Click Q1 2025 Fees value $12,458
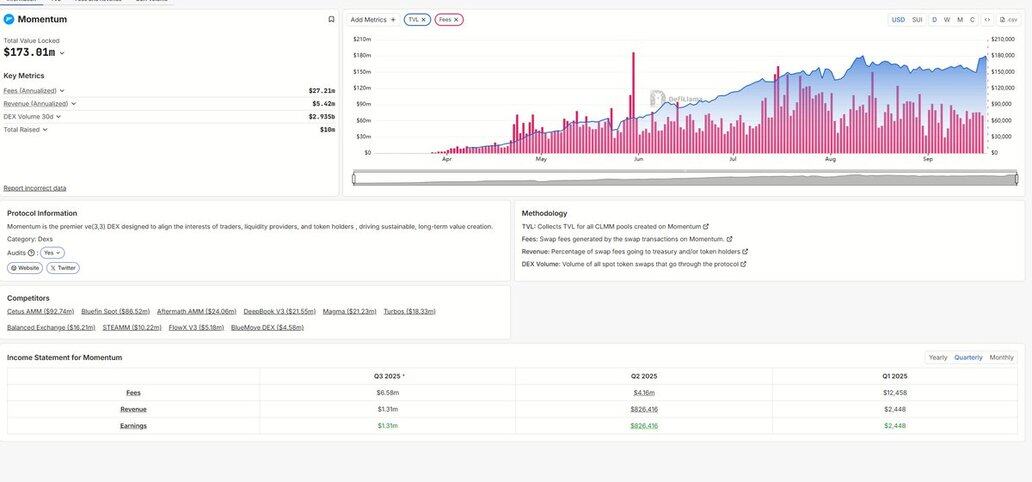The image size is (1032, 482). point(895,393)
